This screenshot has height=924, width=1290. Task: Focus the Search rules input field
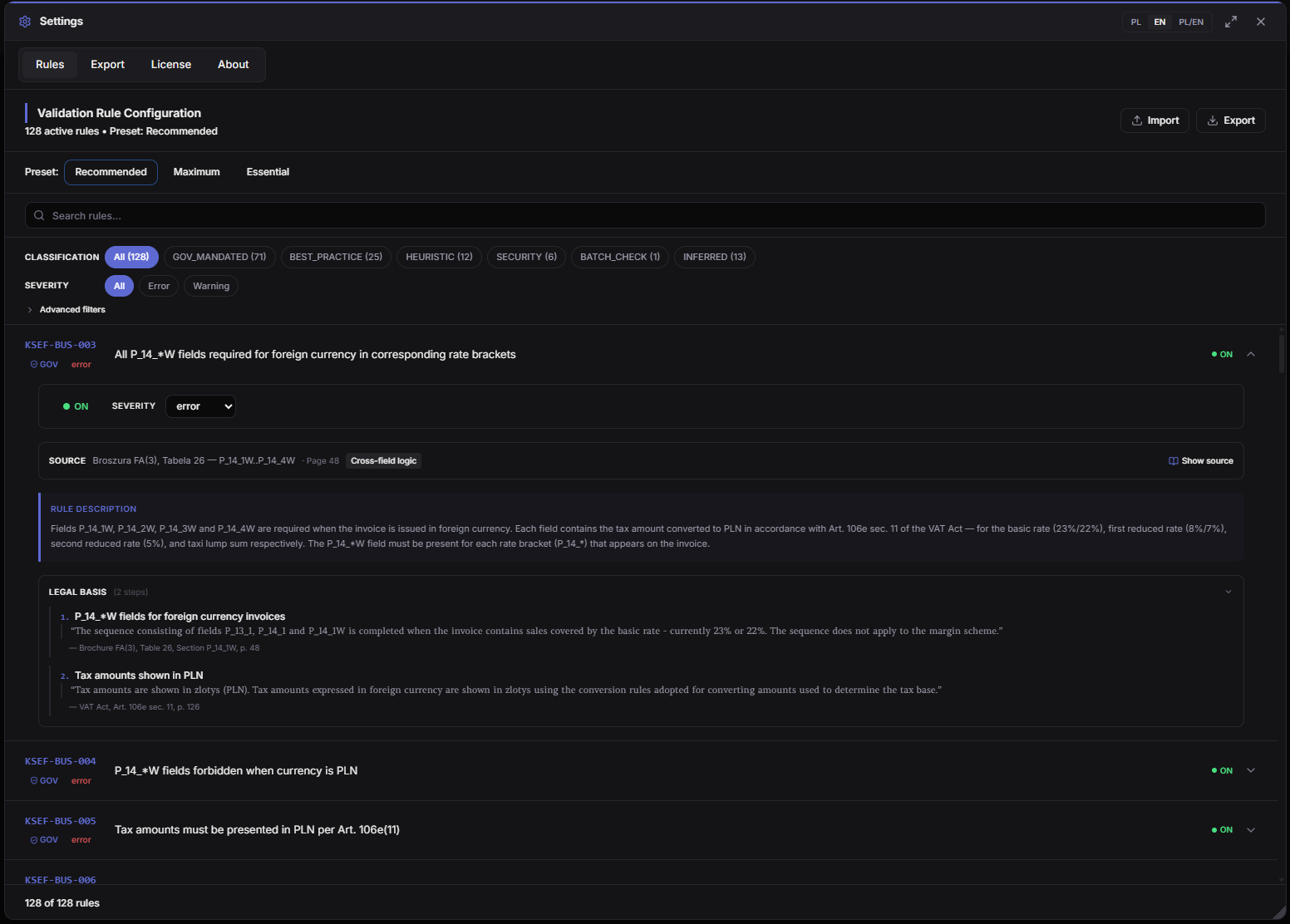coord(645,215)
